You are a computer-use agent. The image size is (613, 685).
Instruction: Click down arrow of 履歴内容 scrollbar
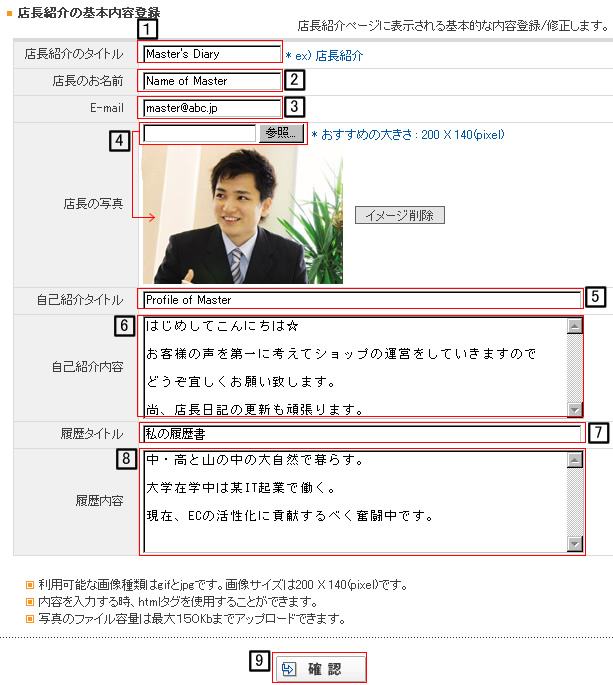(x=575, y=544)
